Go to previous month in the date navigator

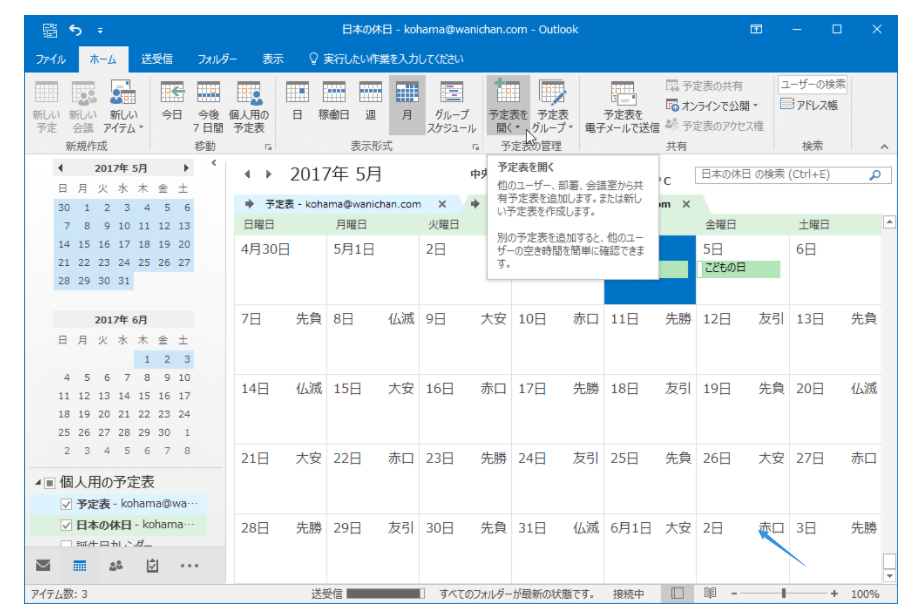(60, 168)
